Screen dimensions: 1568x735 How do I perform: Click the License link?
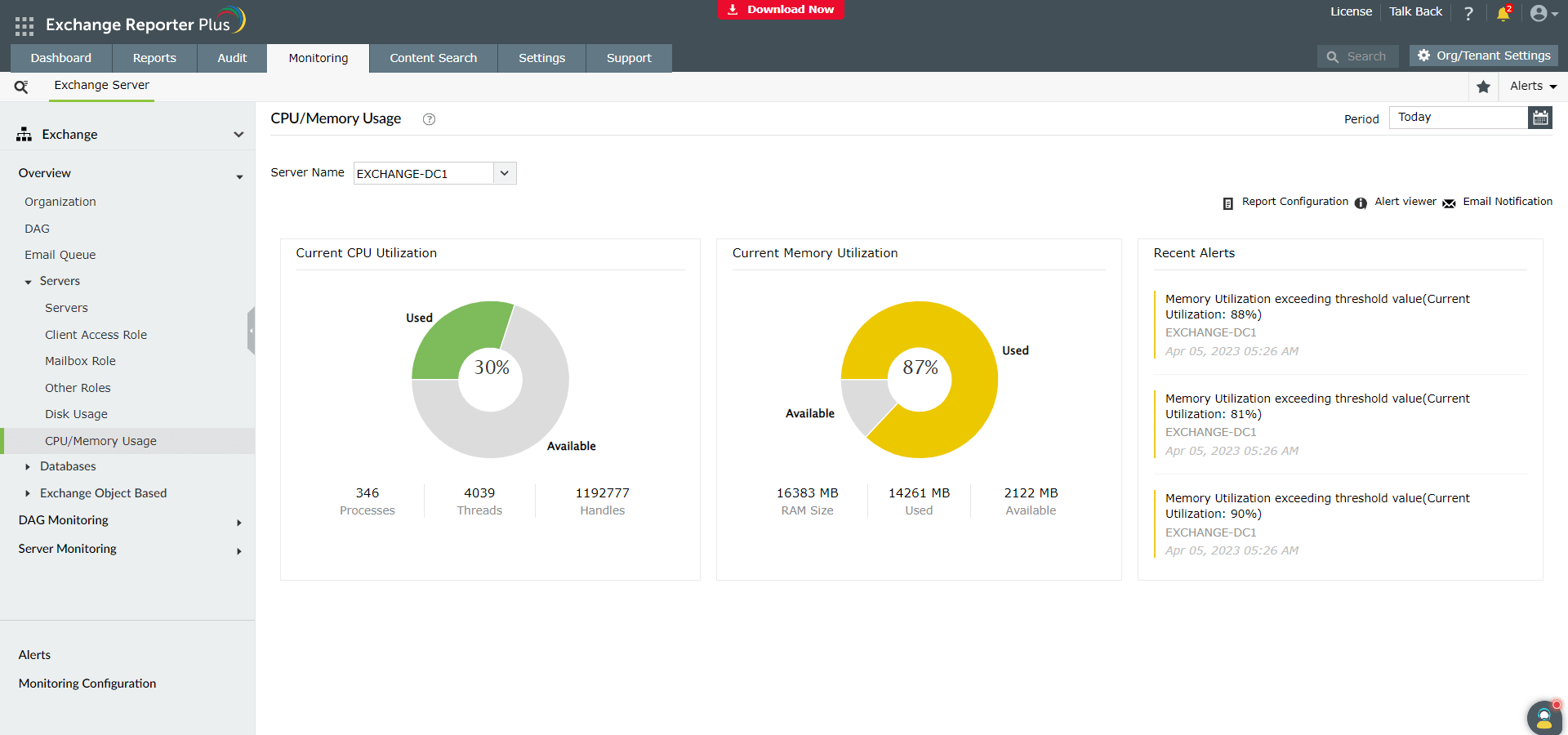pos(1351,11)
